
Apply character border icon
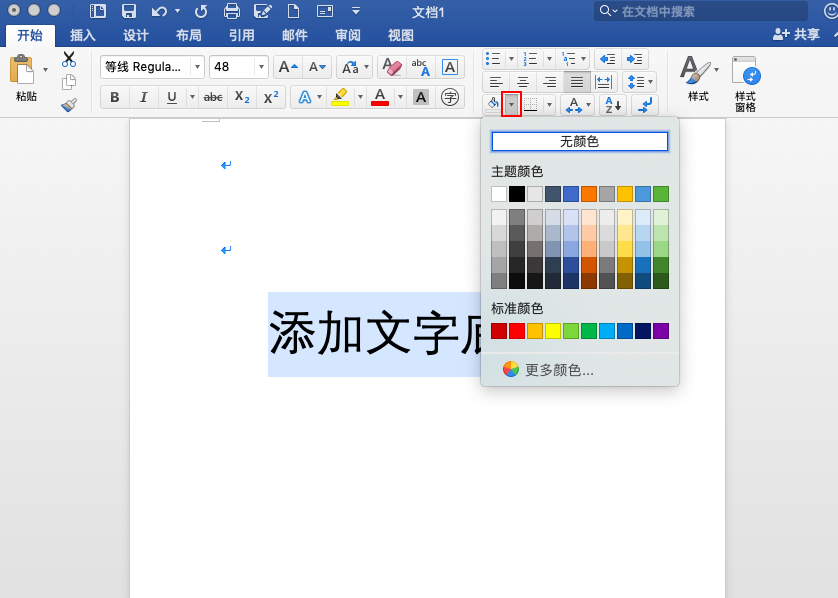tap(450, 67)
